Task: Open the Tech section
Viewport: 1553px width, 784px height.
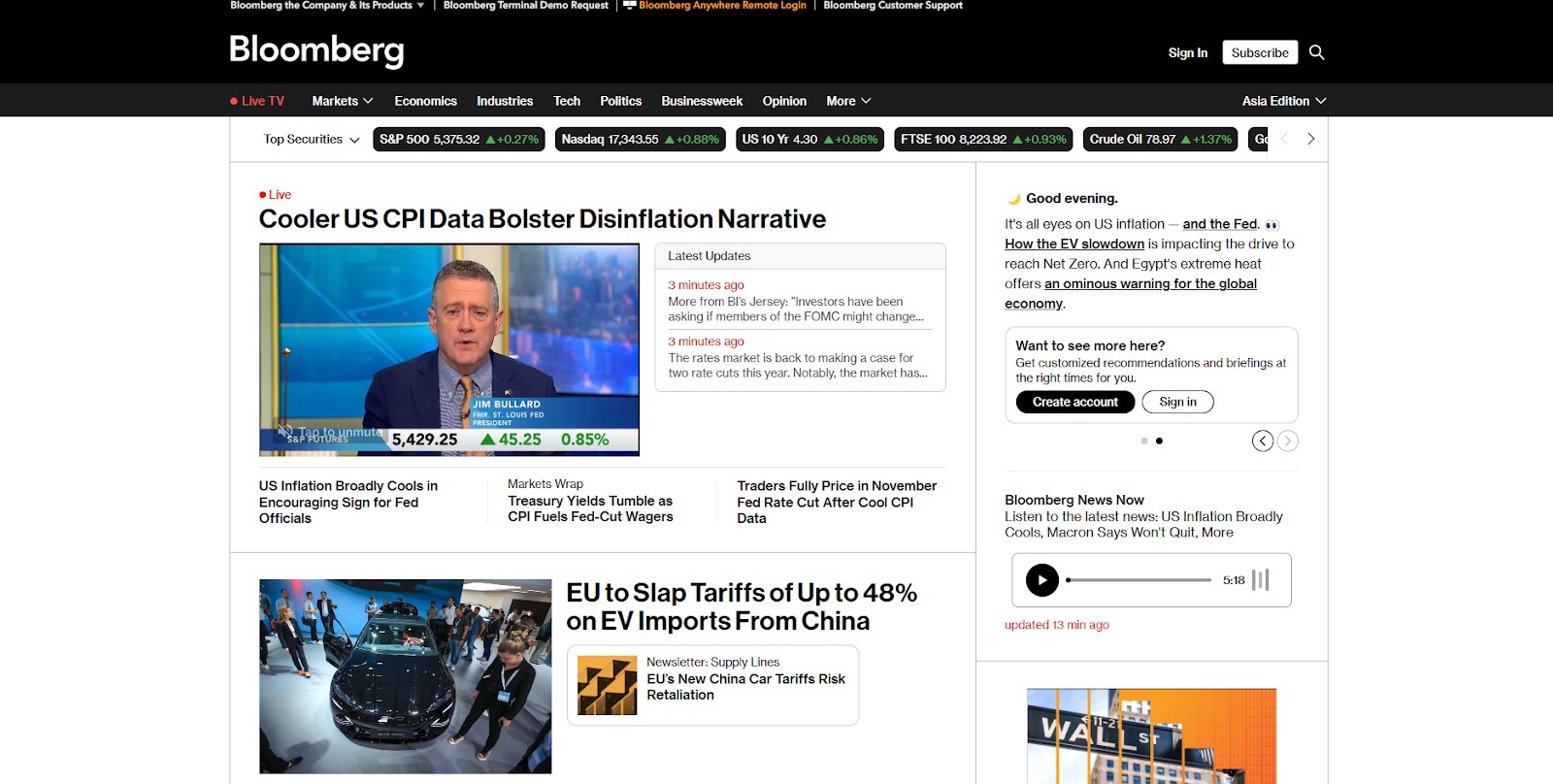Action: pos(567,101)
